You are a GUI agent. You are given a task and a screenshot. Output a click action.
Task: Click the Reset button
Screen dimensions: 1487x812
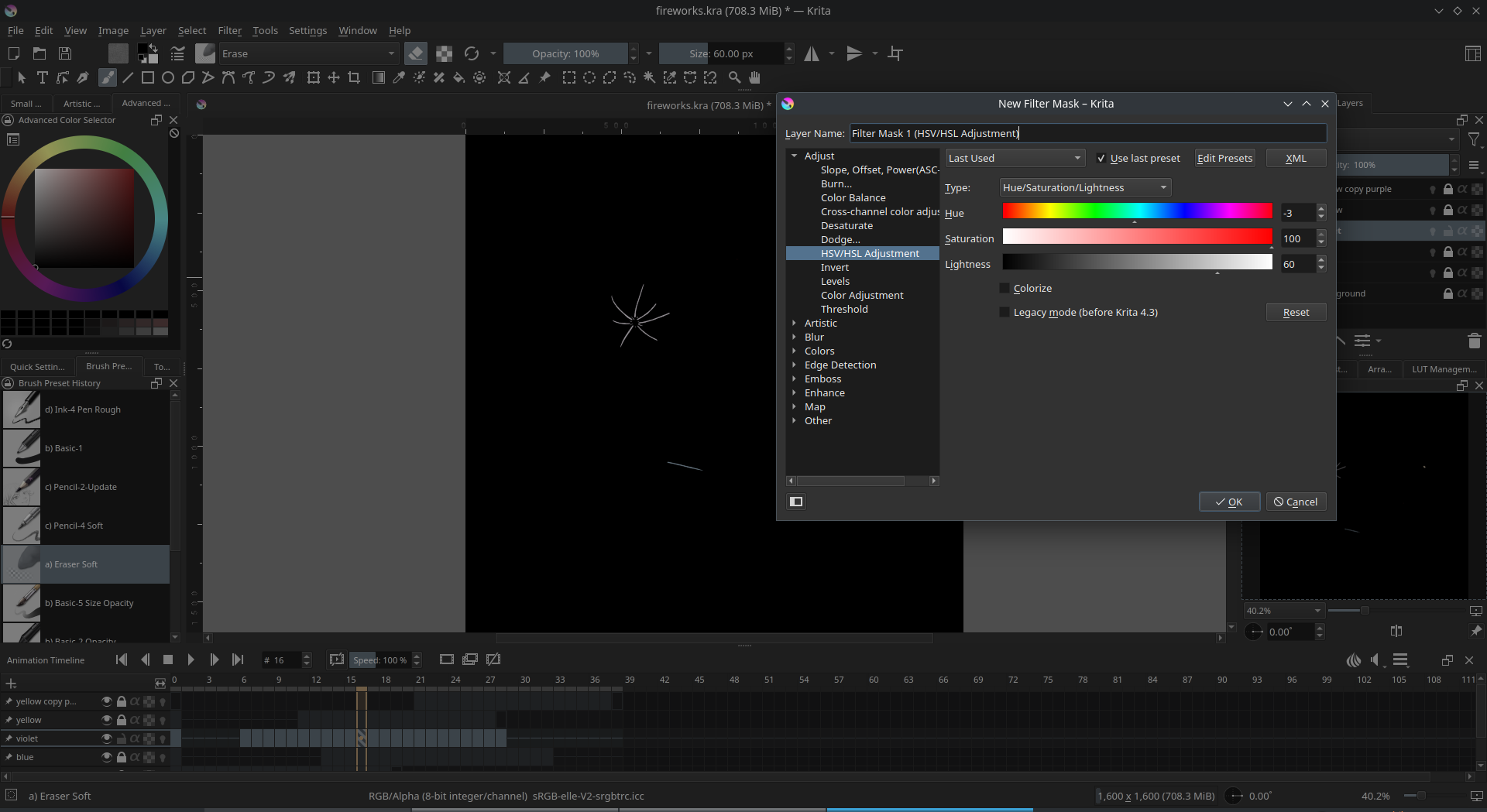[x=1296, y=312]
